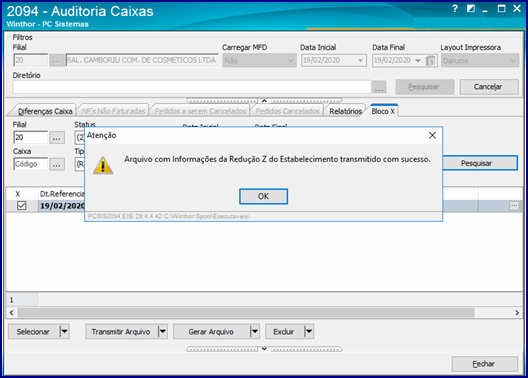Switch to the NF's Não Faturadas tab
Image resolution: width=528 pixels, height=378 pixels.
pos(113,111)
